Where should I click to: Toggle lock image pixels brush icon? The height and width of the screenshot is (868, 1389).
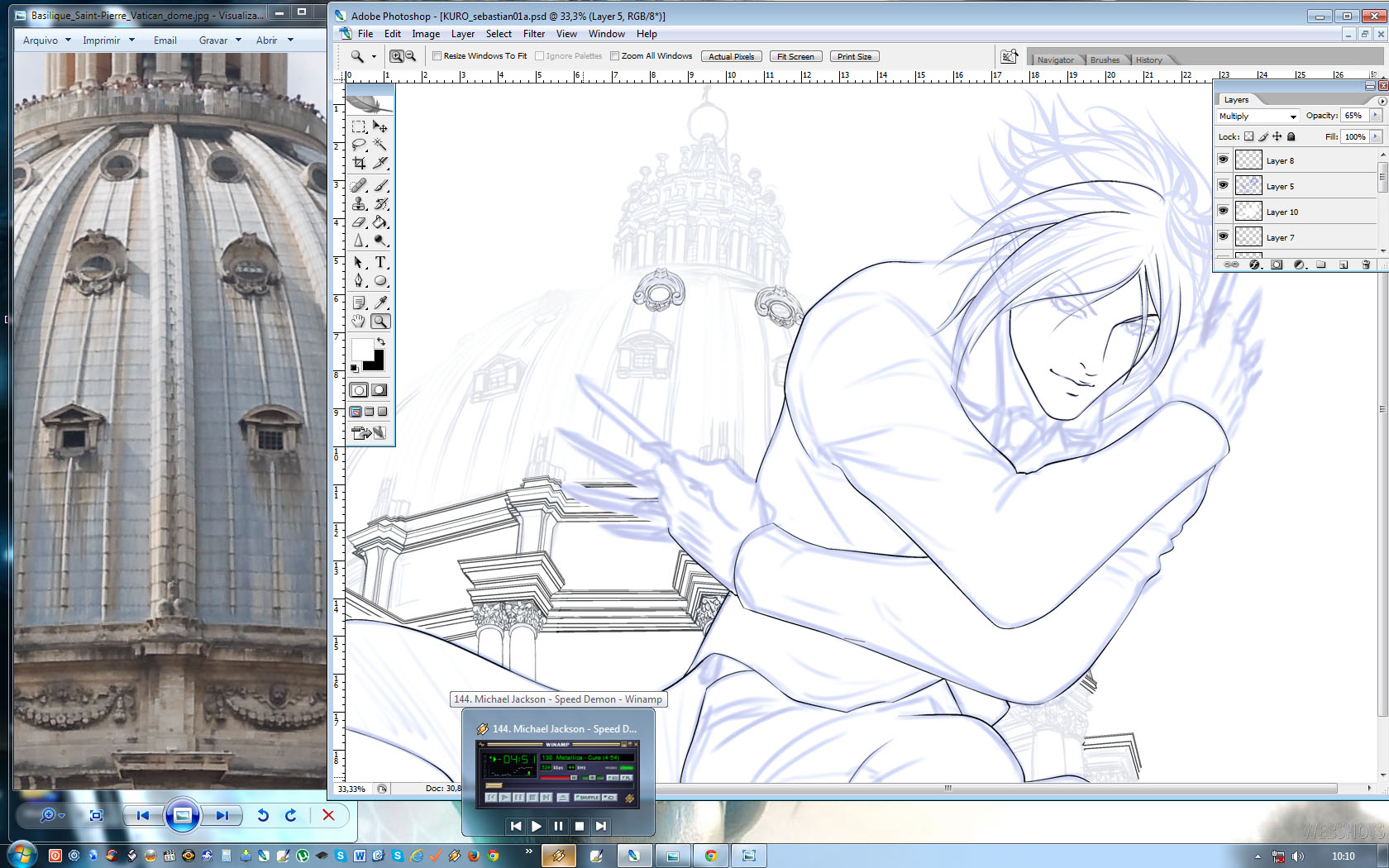pos(1263,136)
